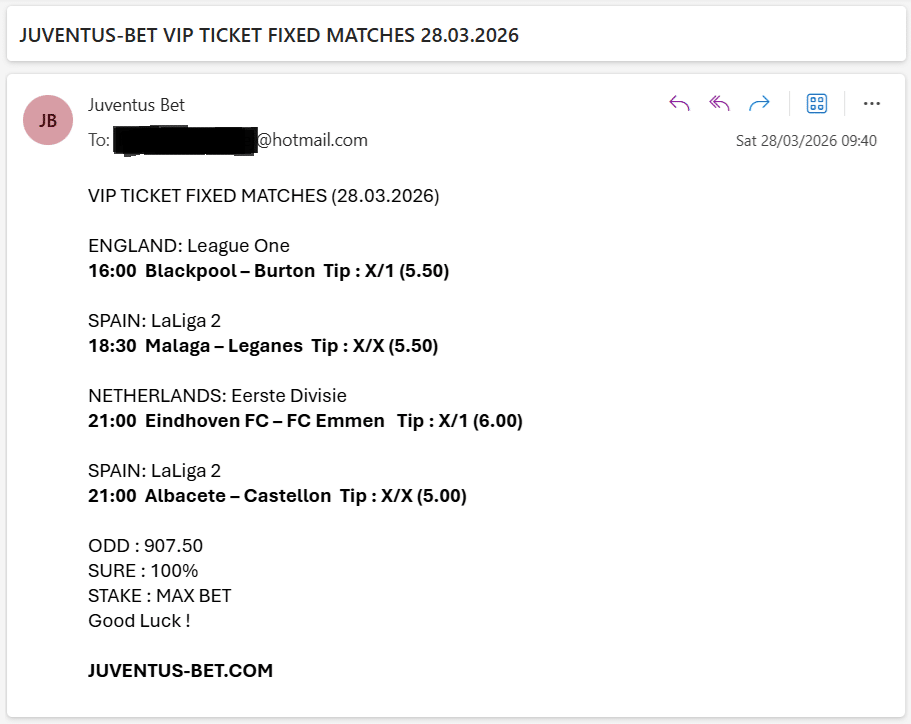The width and height of the screenshot is (911, 724).
Task: Click the JB sender avatar
Action: [x=48, y=120]
